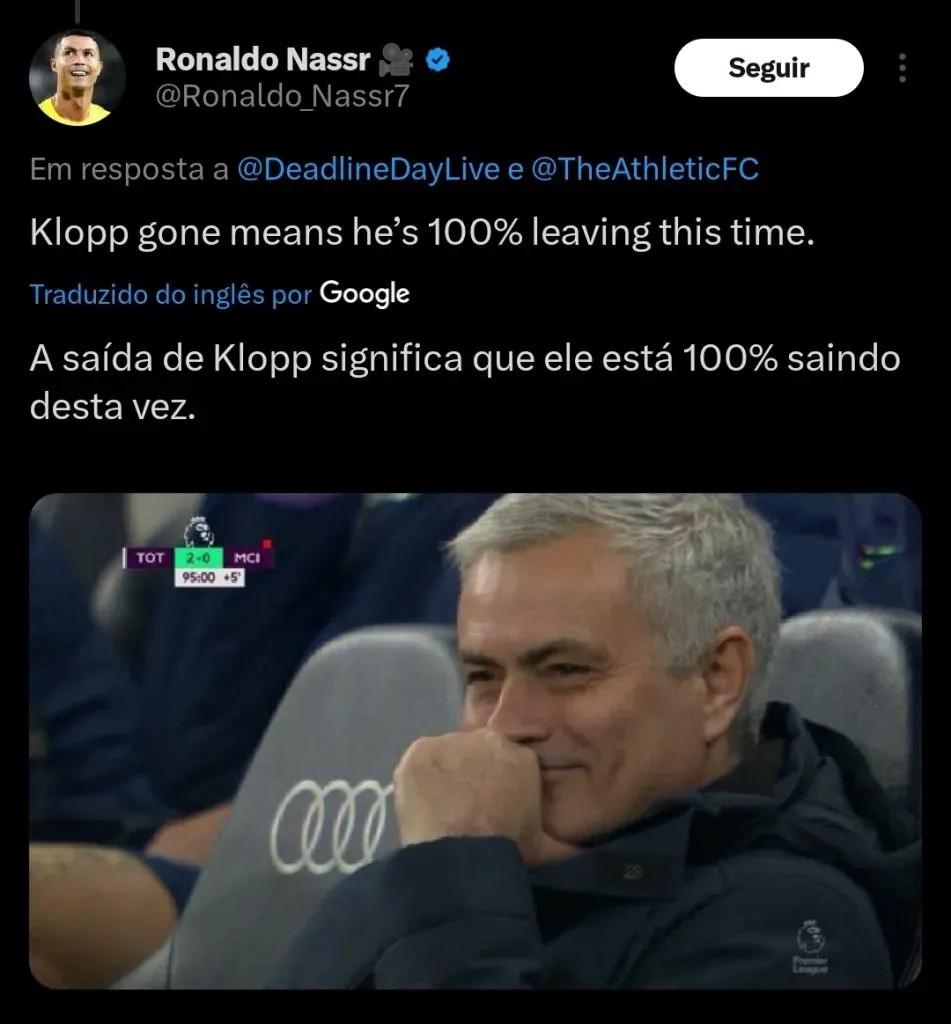Click the Google logo in translation credit
This screenshot has height=1024, width=951.
(x=364, y=294)
